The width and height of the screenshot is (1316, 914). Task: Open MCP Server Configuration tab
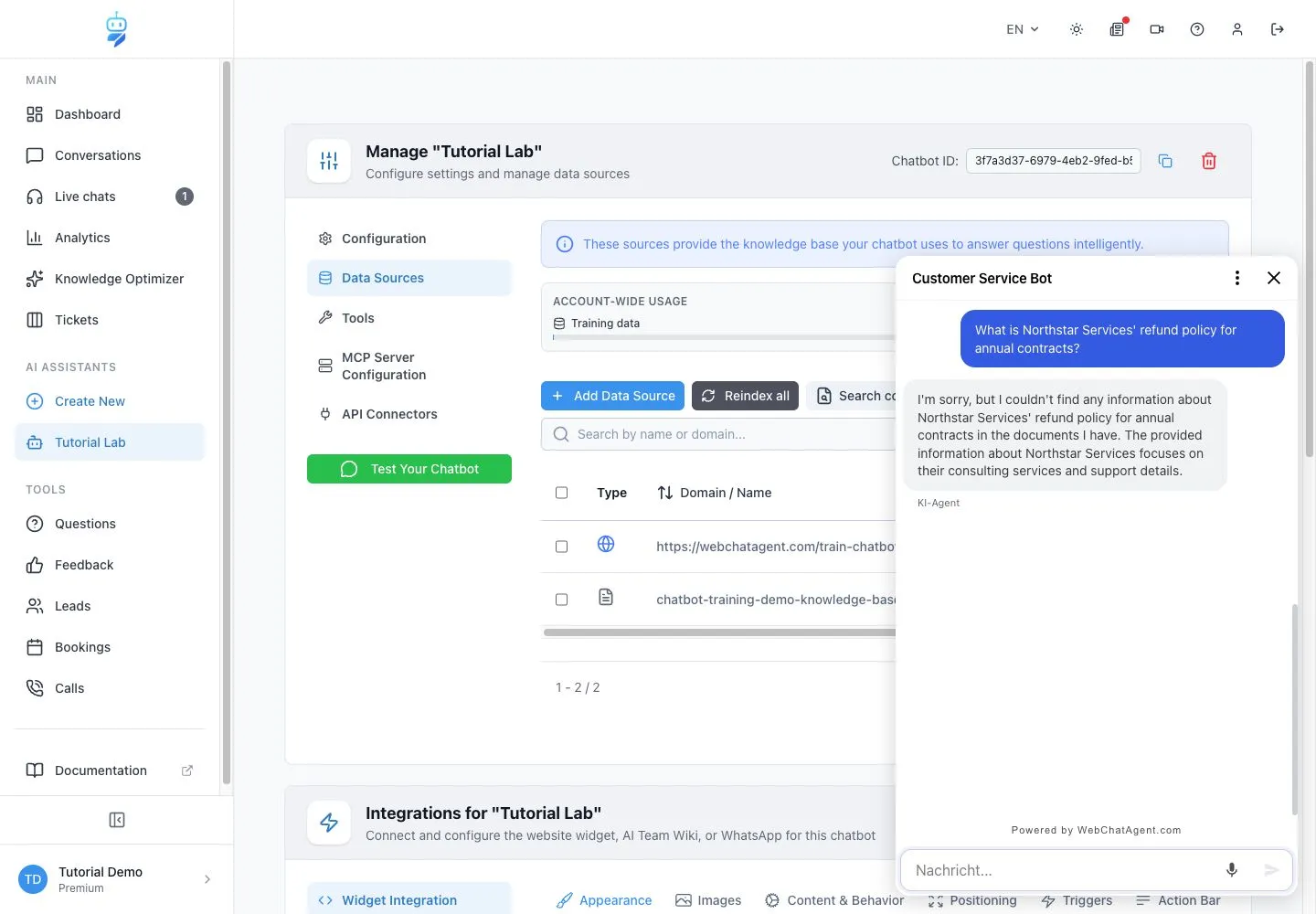pyautogui.click(x=409, y=366)
